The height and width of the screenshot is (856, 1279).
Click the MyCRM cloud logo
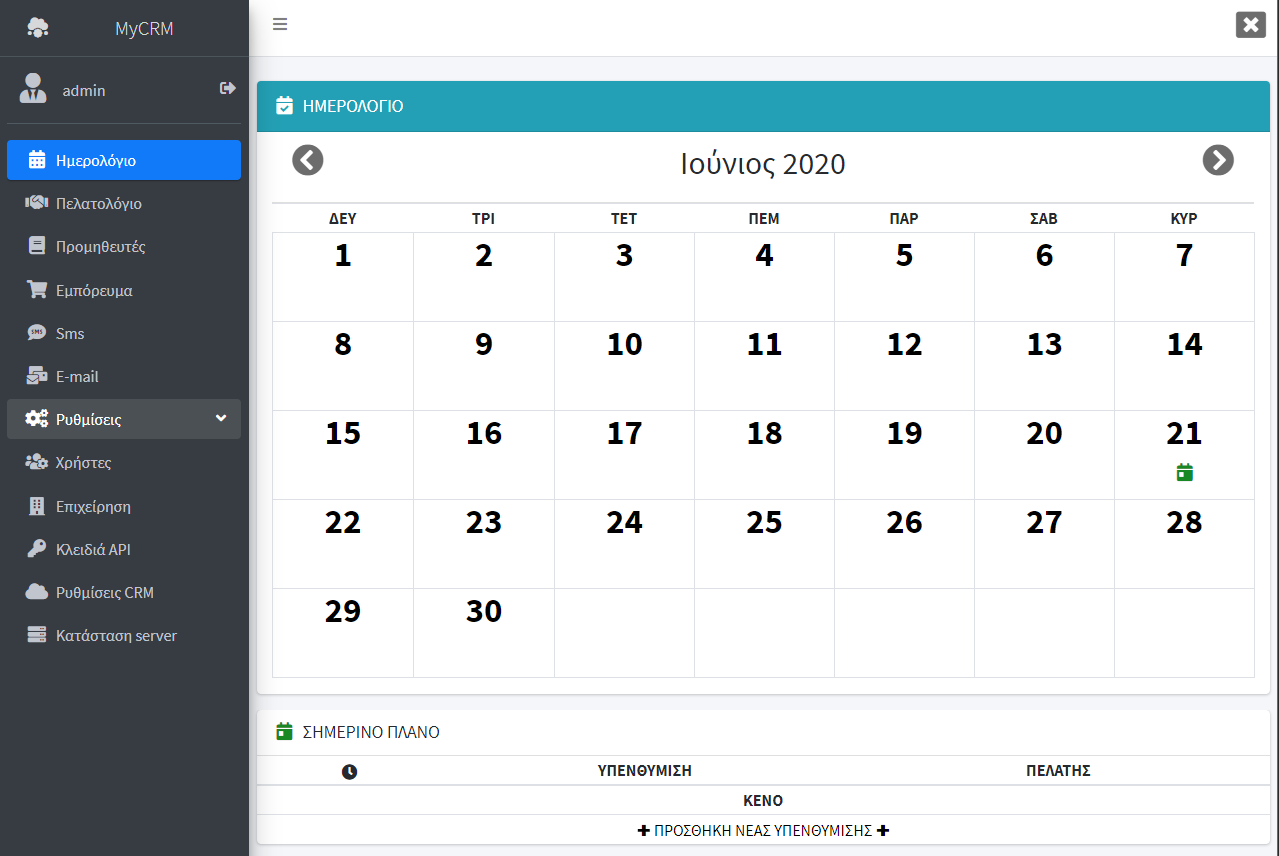point(37,28)
